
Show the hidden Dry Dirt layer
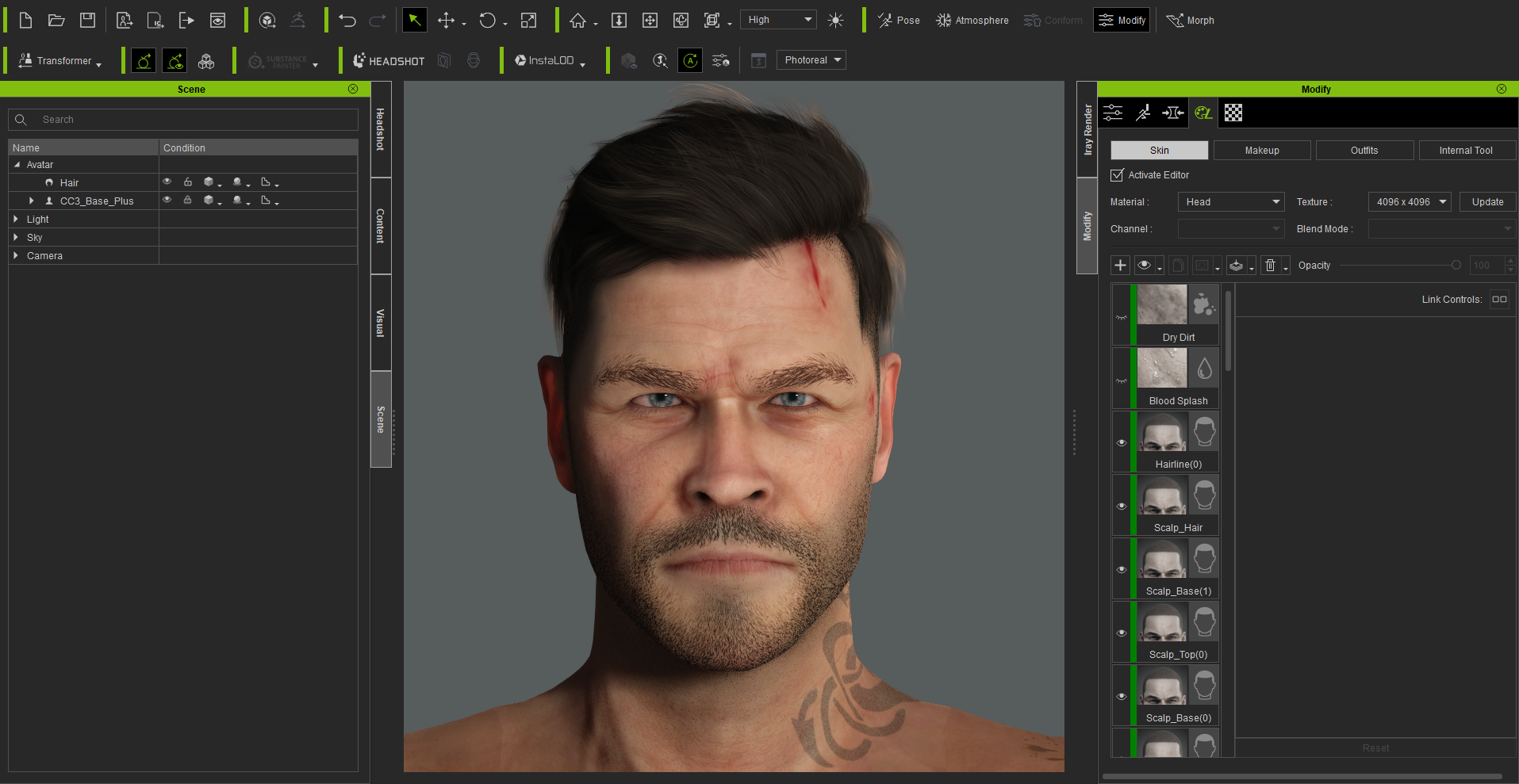click(1122, 317)
